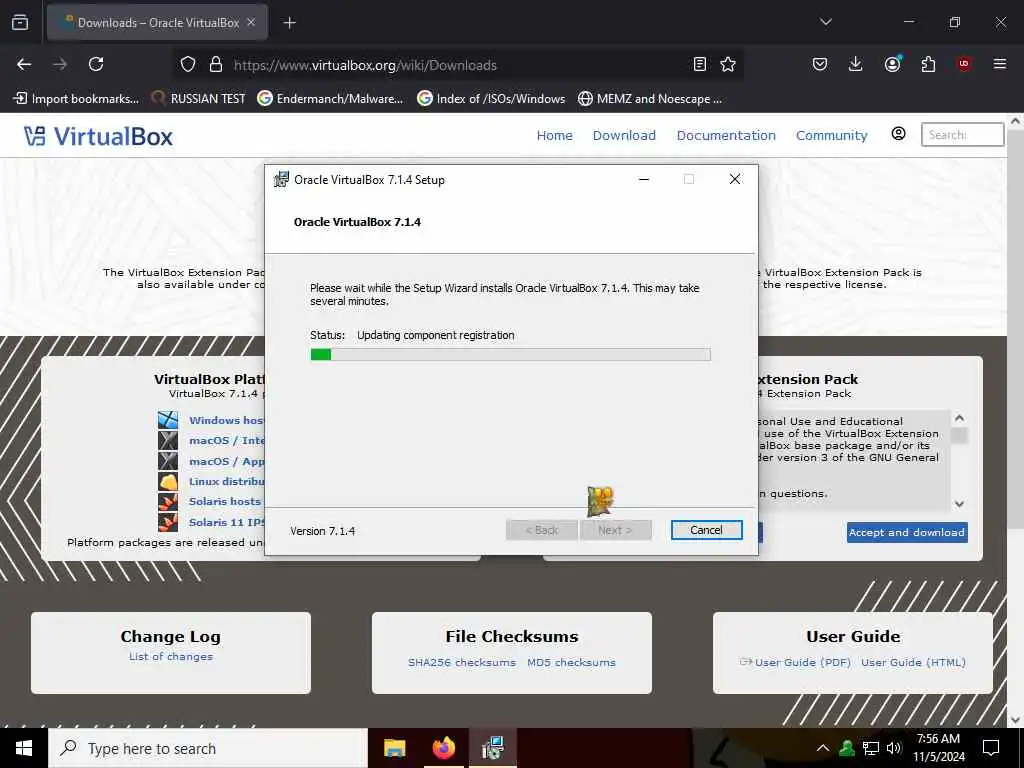This screenshot has width=1024, height=768.
Task: Click the Solaris hosts platform icon
Action: [x=168, y=502]
